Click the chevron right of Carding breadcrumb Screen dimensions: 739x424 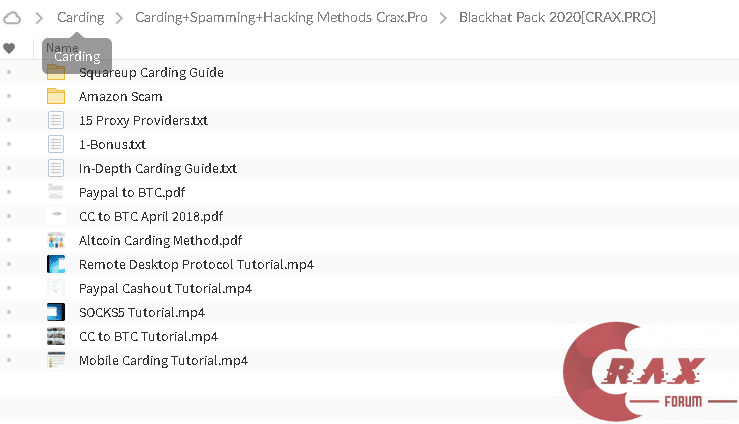click(118, 18)
